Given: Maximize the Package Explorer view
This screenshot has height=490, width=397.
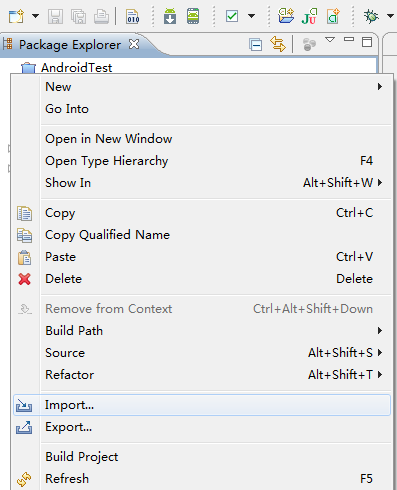Looking at the screenshot, I should tap(367, 42).
